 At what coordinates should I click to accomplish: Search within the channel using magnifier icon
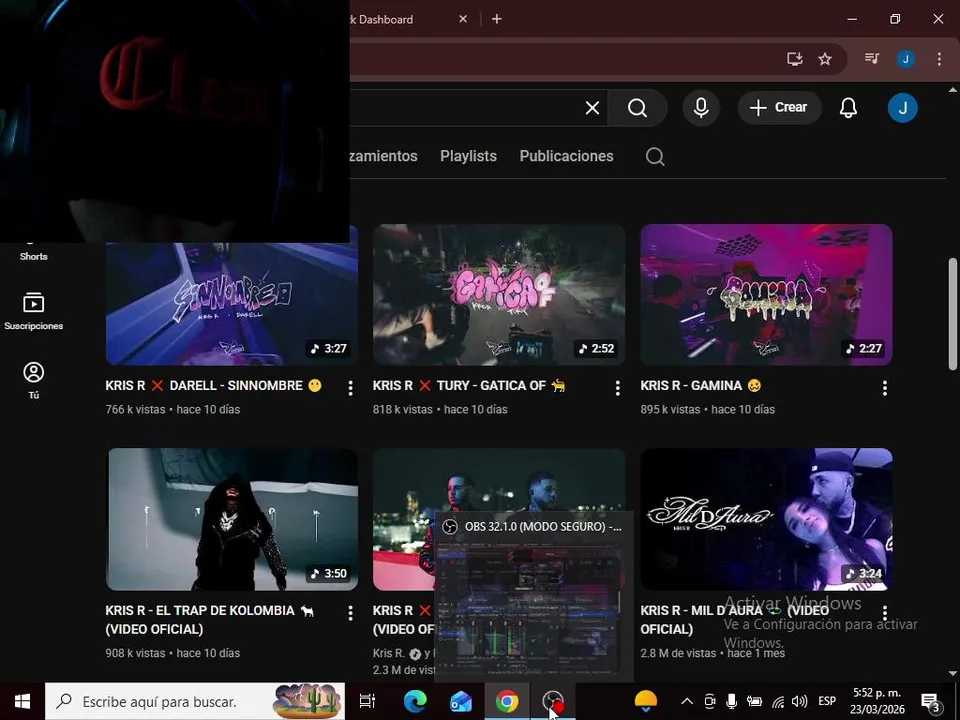(655, 157)
